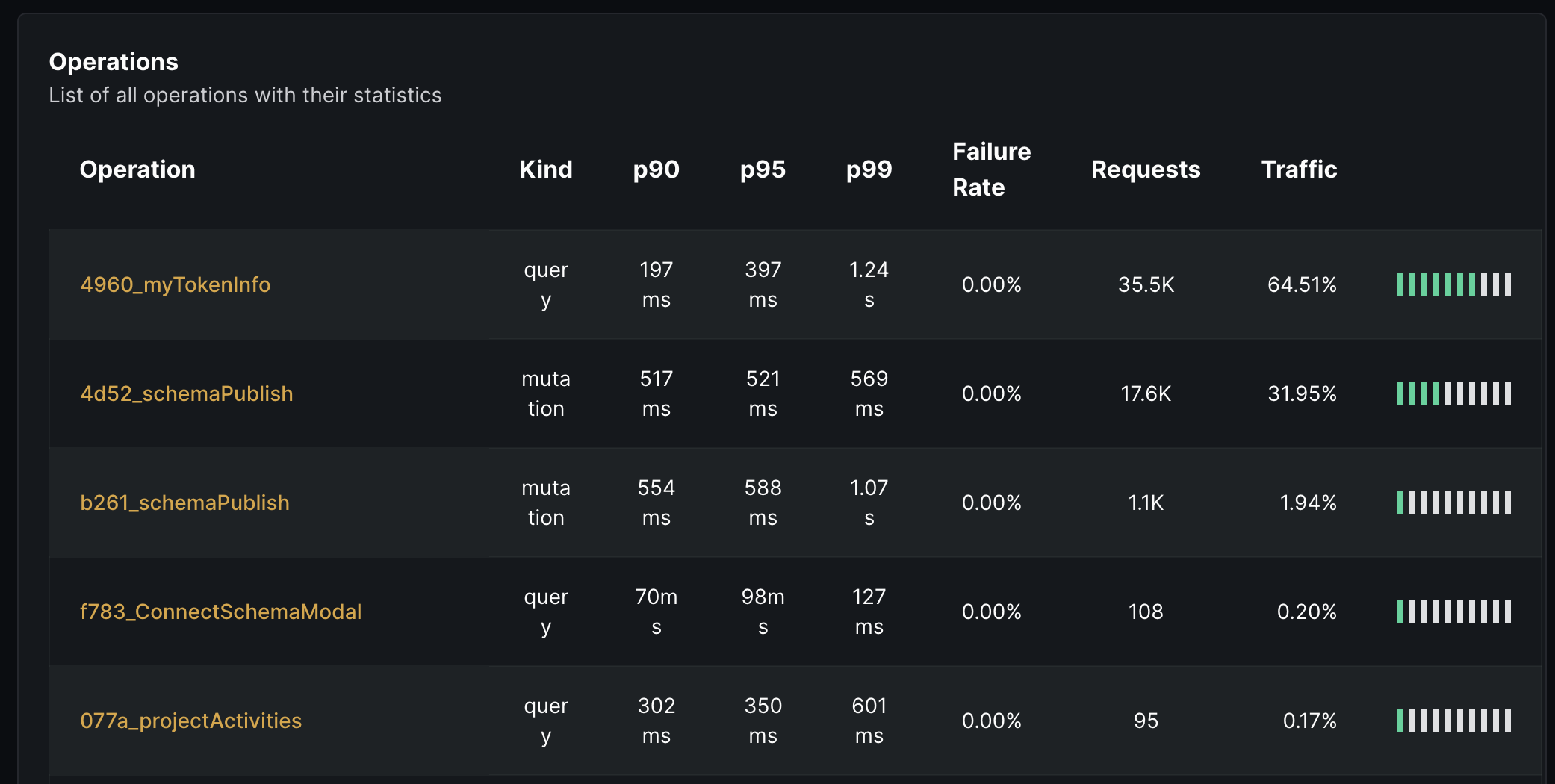Sort by the Failure Rate column header
This screenshot has height=784, width=1555.
991,169
